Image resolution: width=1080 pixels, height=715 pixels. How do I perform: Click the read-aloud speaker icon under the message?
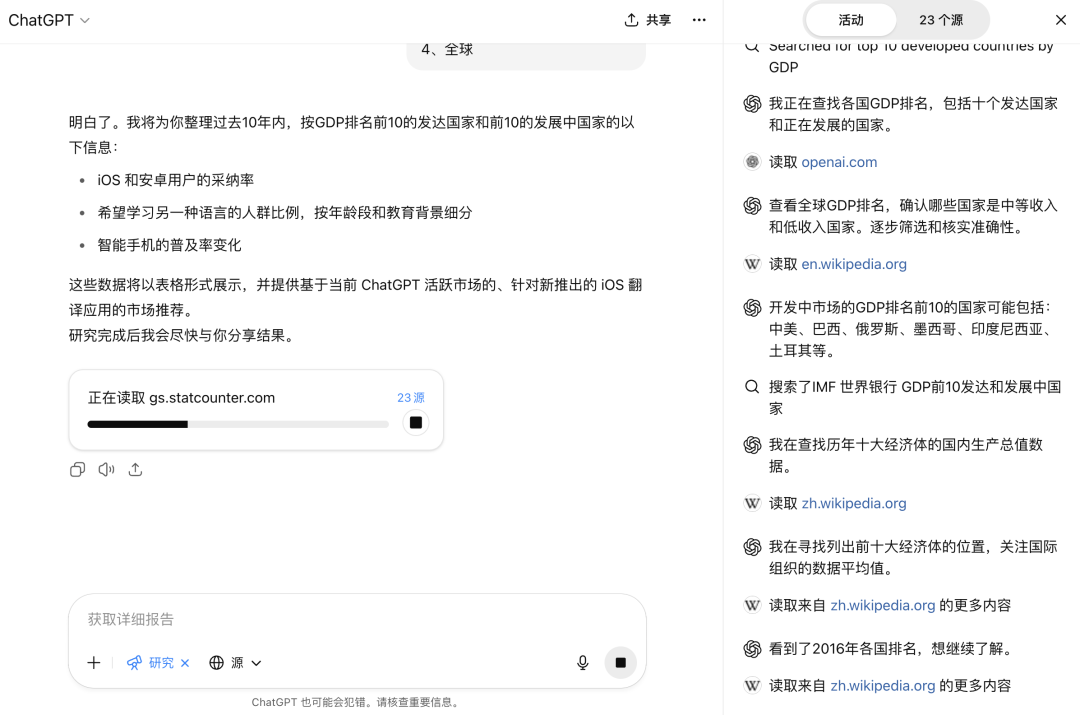point(106,469)
